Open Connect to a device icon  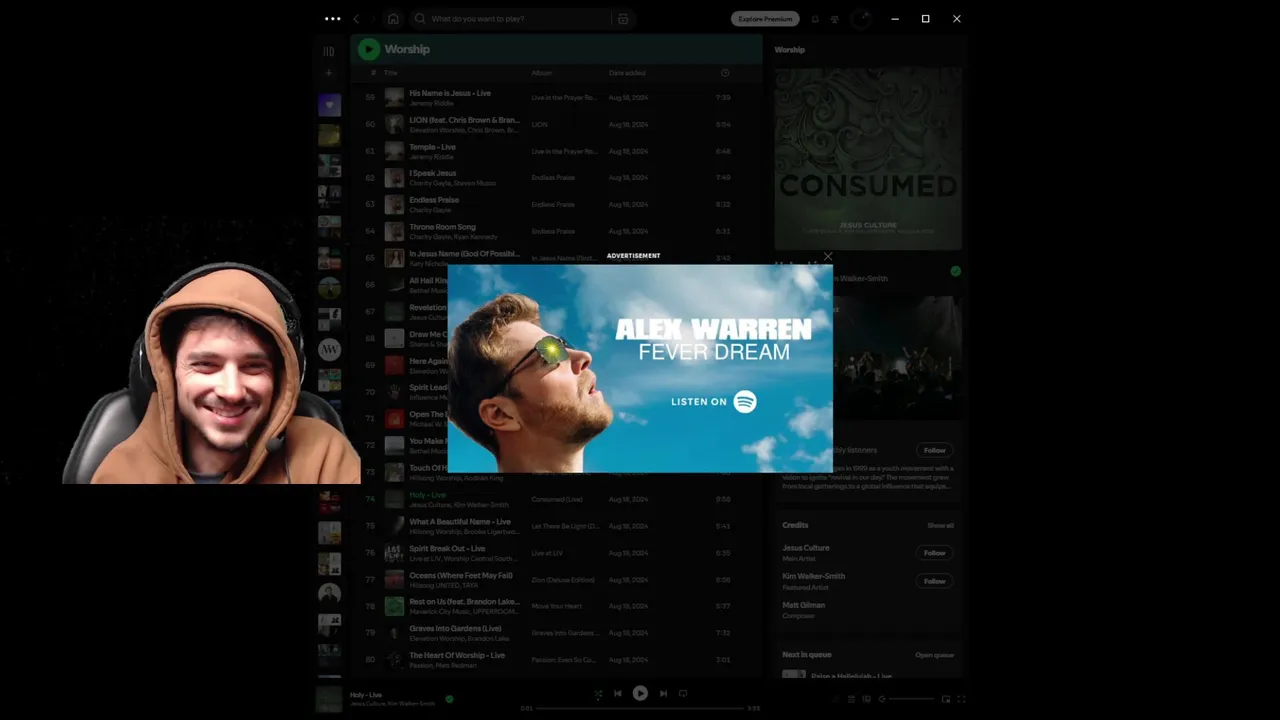[867, 699]
